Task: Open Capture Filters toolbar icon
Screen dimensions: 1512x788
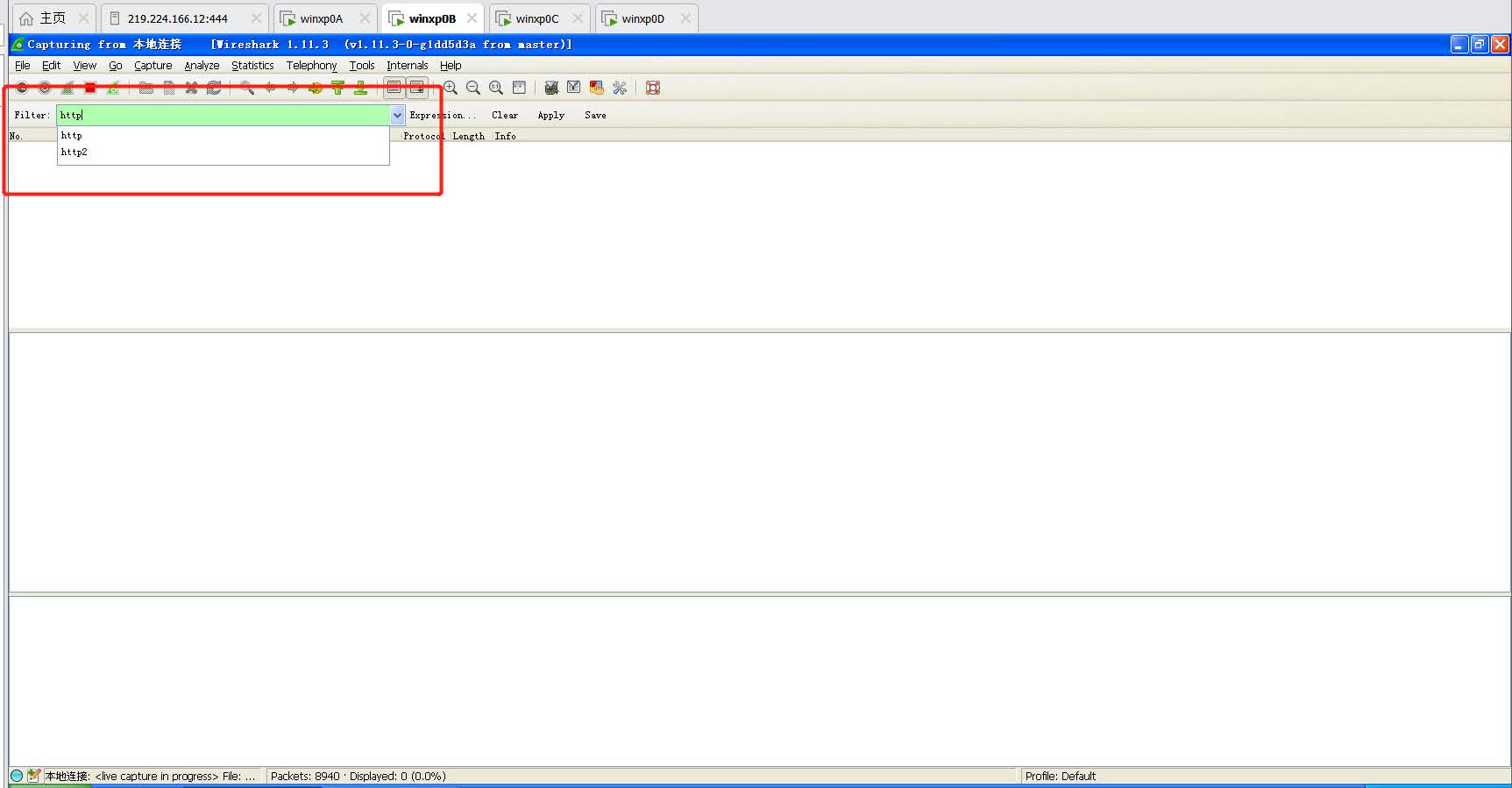Action: 551,88
